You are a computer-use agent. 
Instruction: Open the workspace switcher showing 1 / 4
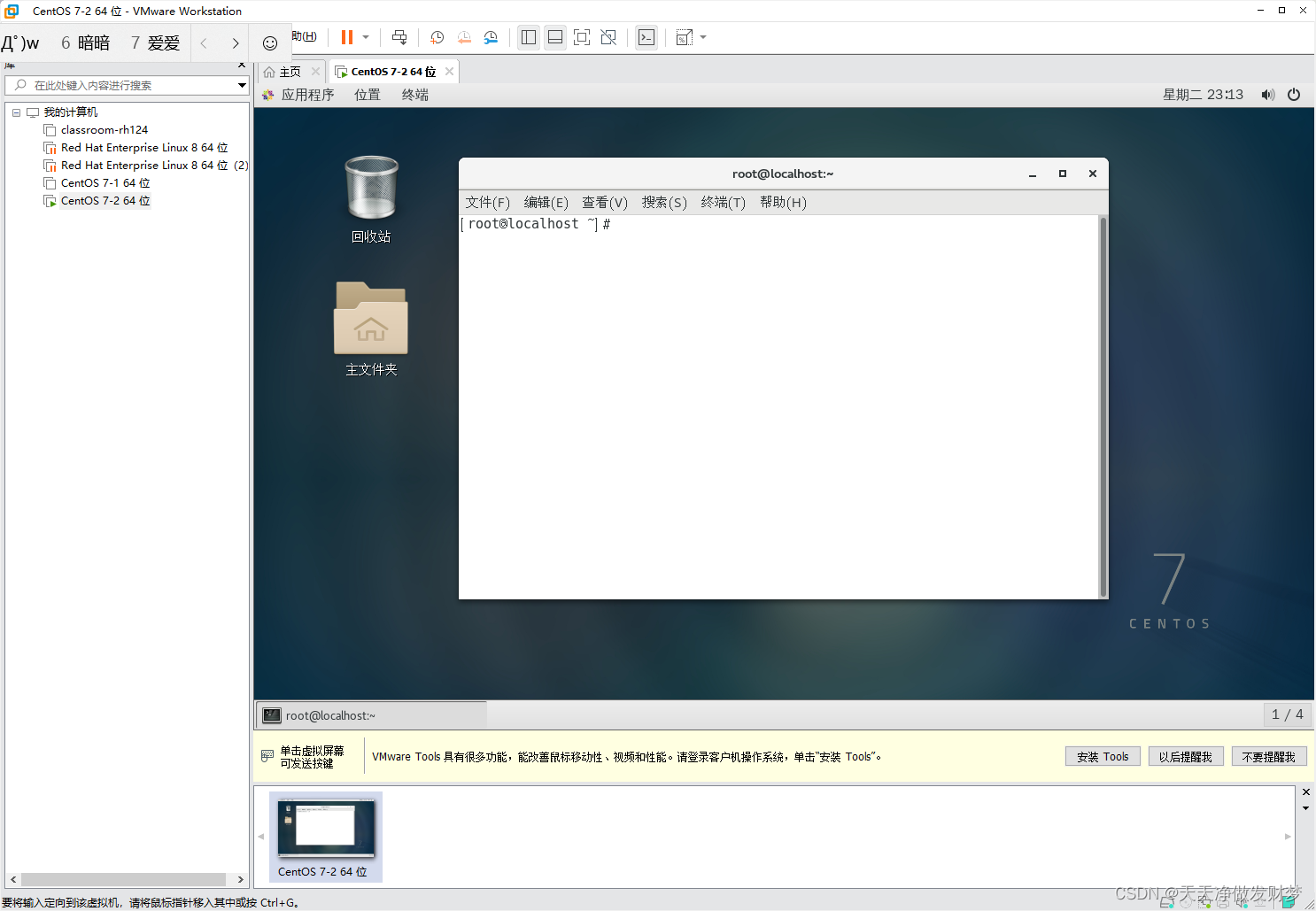pos(1287,714)
